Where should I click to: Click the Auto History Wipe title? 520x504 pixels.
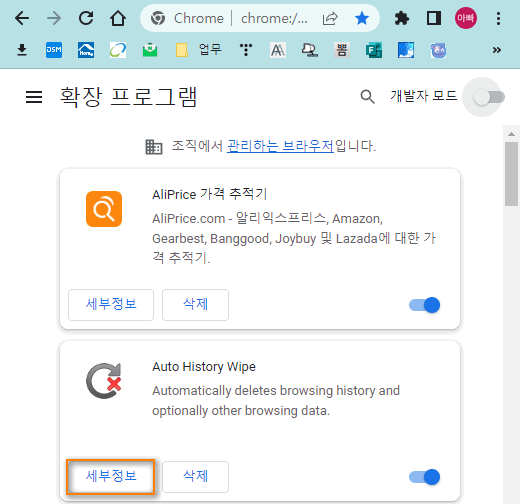204,367
